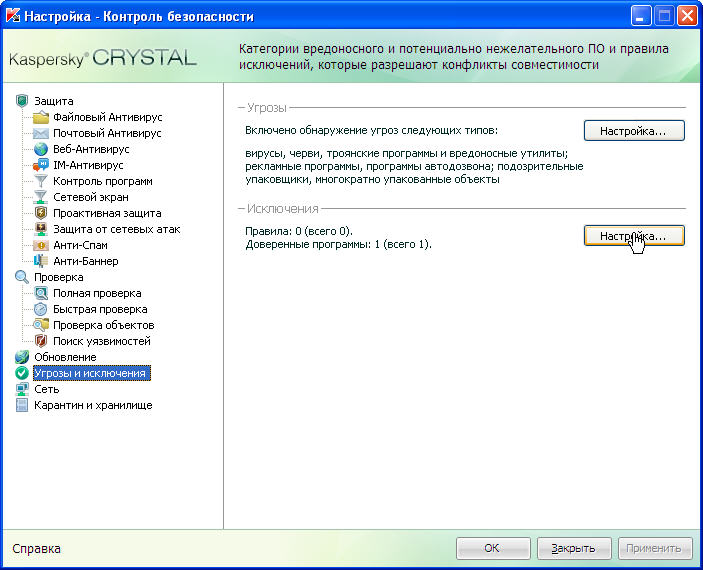The width and height of the screenshot is (703, 570).
Task: Select Защита in the settings tree
Action: point(54,101)
